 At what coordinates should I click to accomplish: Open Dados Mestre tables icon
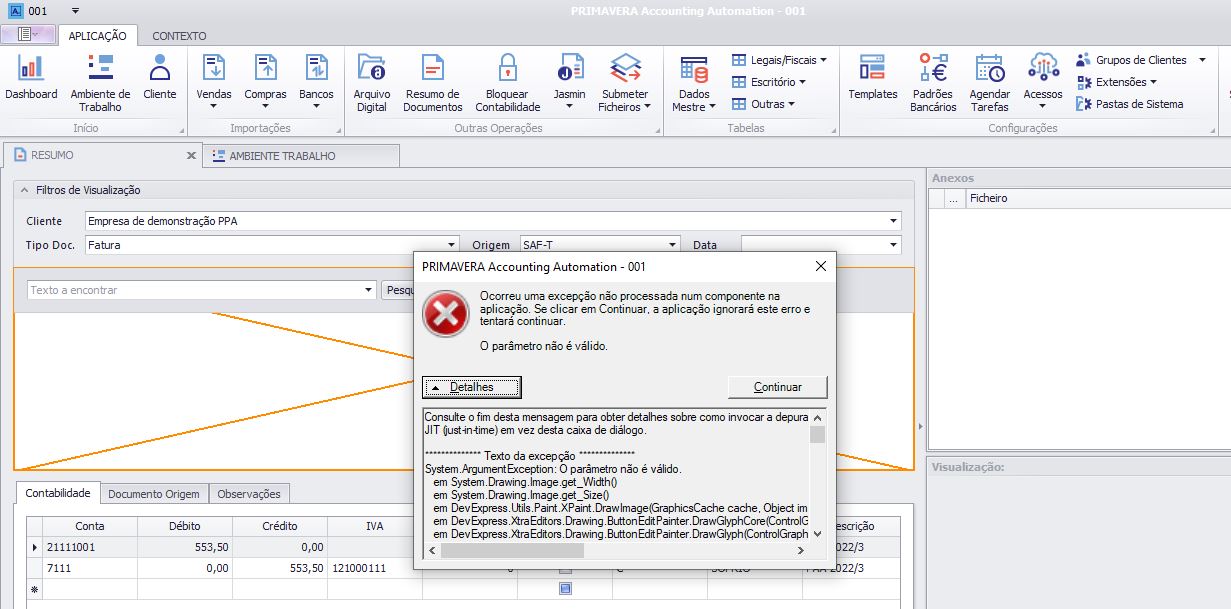point(694,83)
